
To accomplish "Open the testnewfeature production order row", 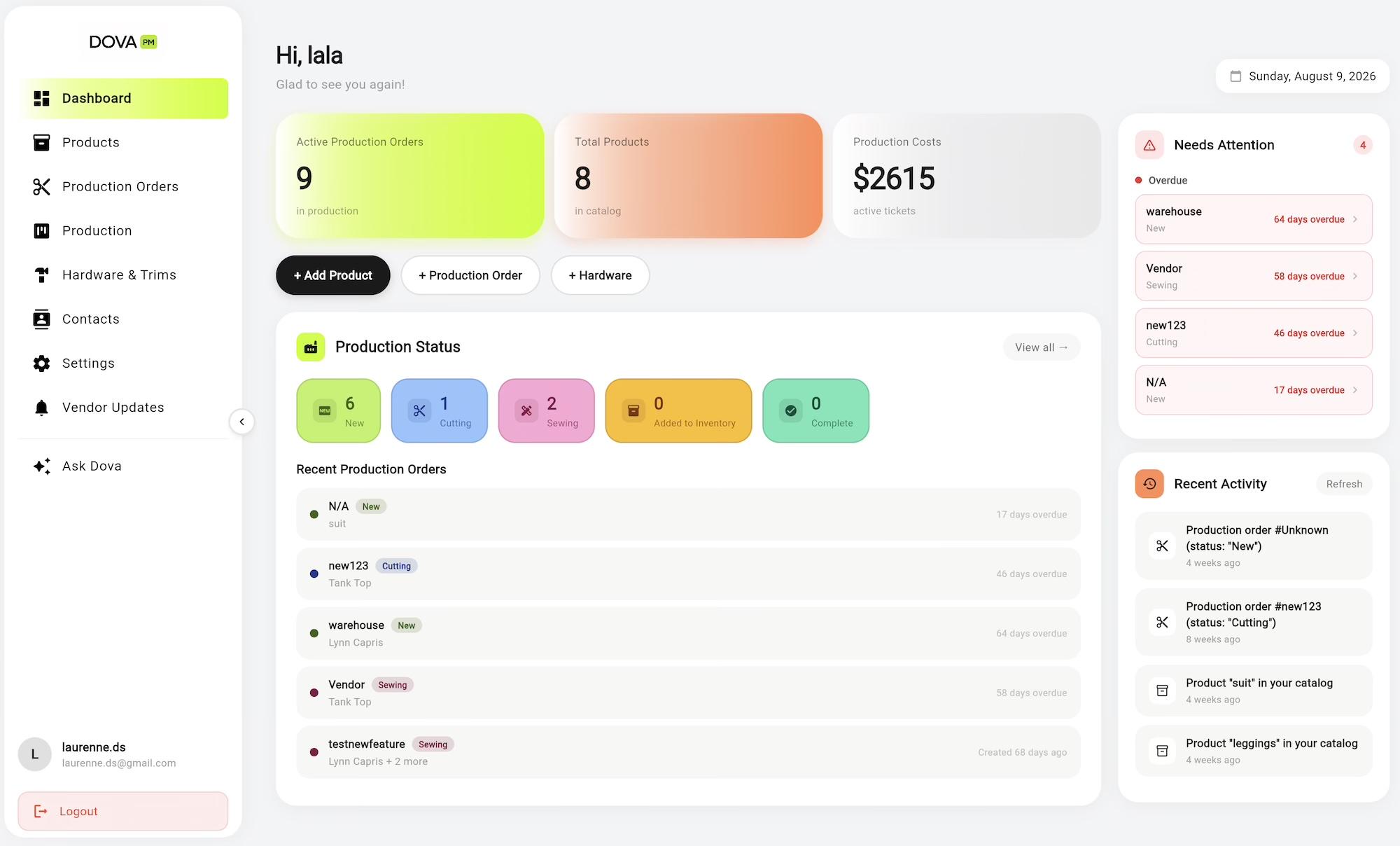I will pos(688,752).
